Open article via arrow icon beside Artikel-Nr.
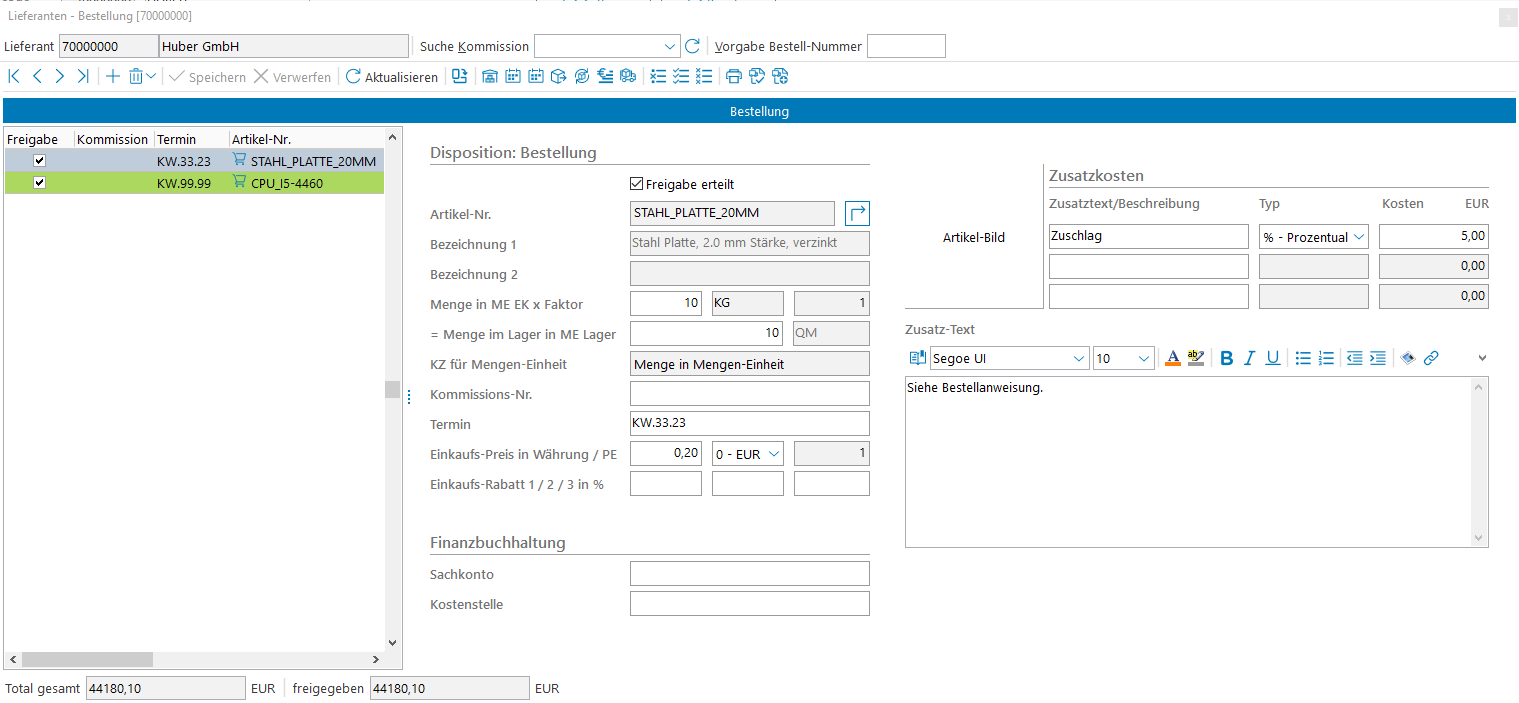 click(857, 213)
